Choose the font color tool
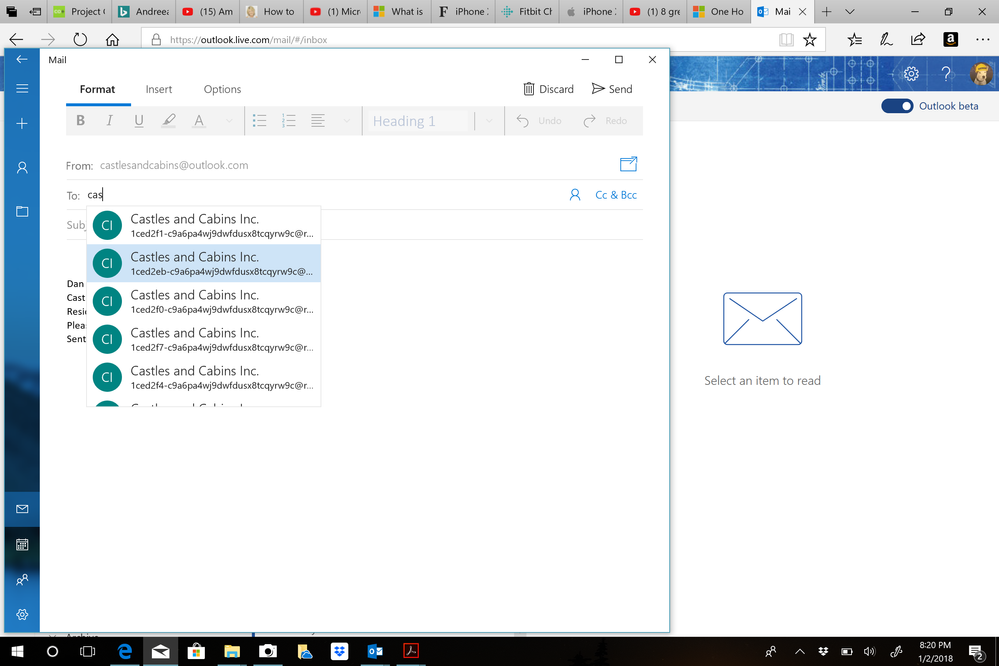 pos(199,120)
